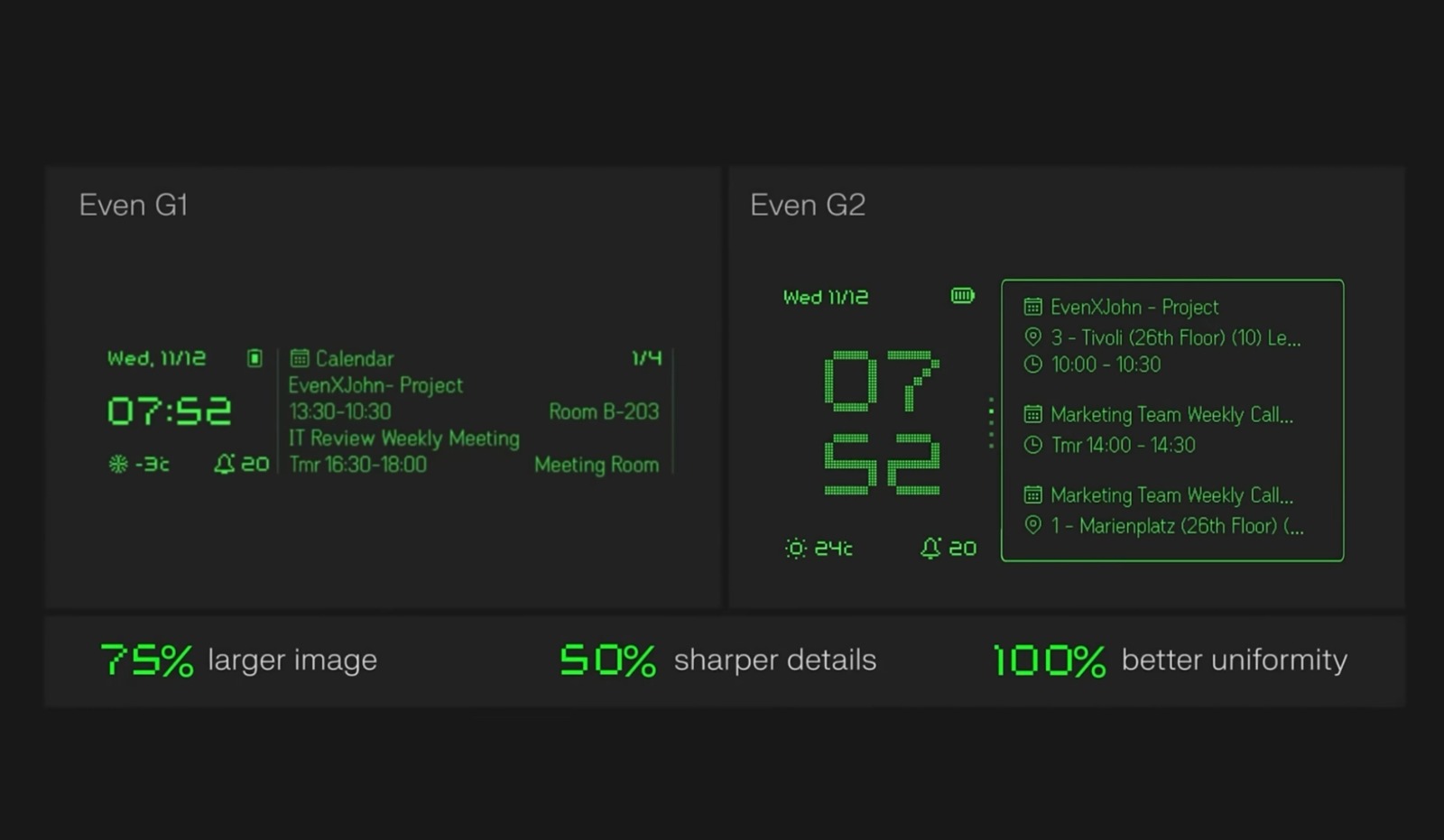This screenshot has width=1444, height=840.
Task: Click the snowflake weather icon beside -3c
Action: point(118,464)
